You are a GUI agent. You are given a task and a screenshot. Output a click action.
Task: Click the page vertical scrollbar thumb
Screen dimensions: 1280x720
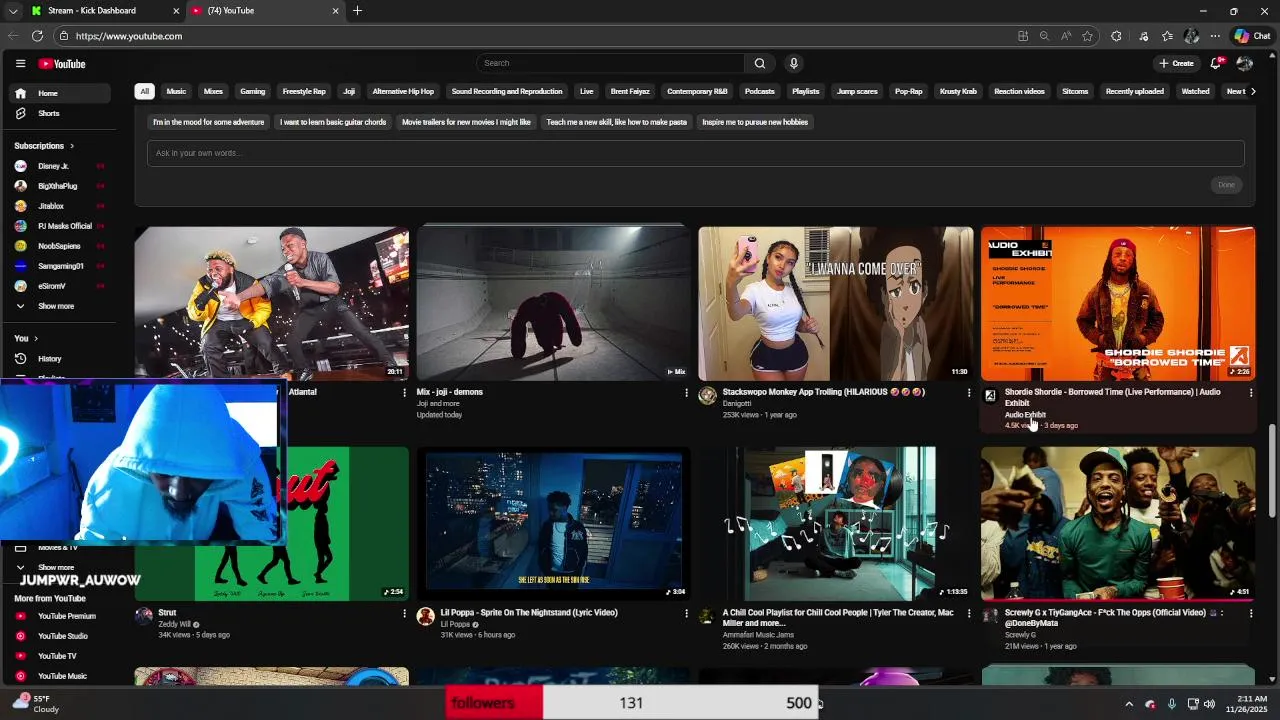click(x=1273, y=469)
